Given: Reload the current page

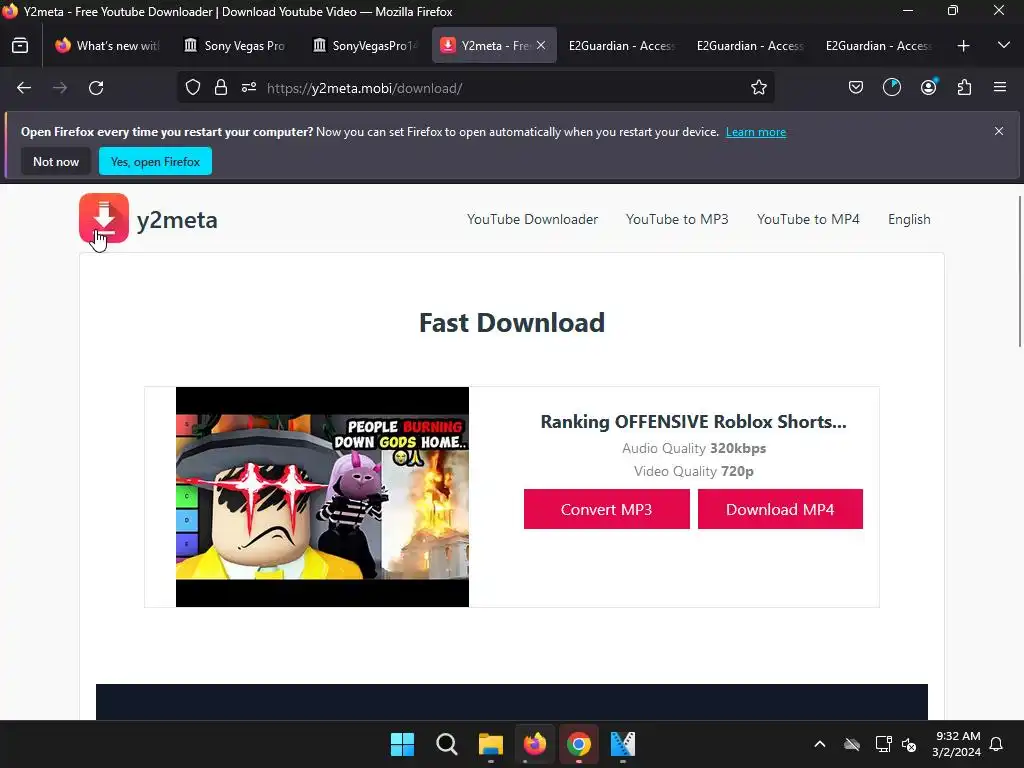Looking at the screenshot, I should coord(96,88).
